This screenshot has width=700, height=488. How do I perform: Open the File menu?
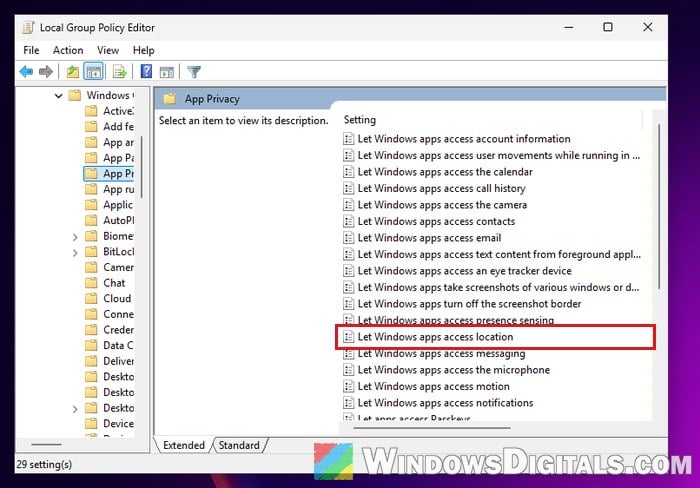coord(31,50)
